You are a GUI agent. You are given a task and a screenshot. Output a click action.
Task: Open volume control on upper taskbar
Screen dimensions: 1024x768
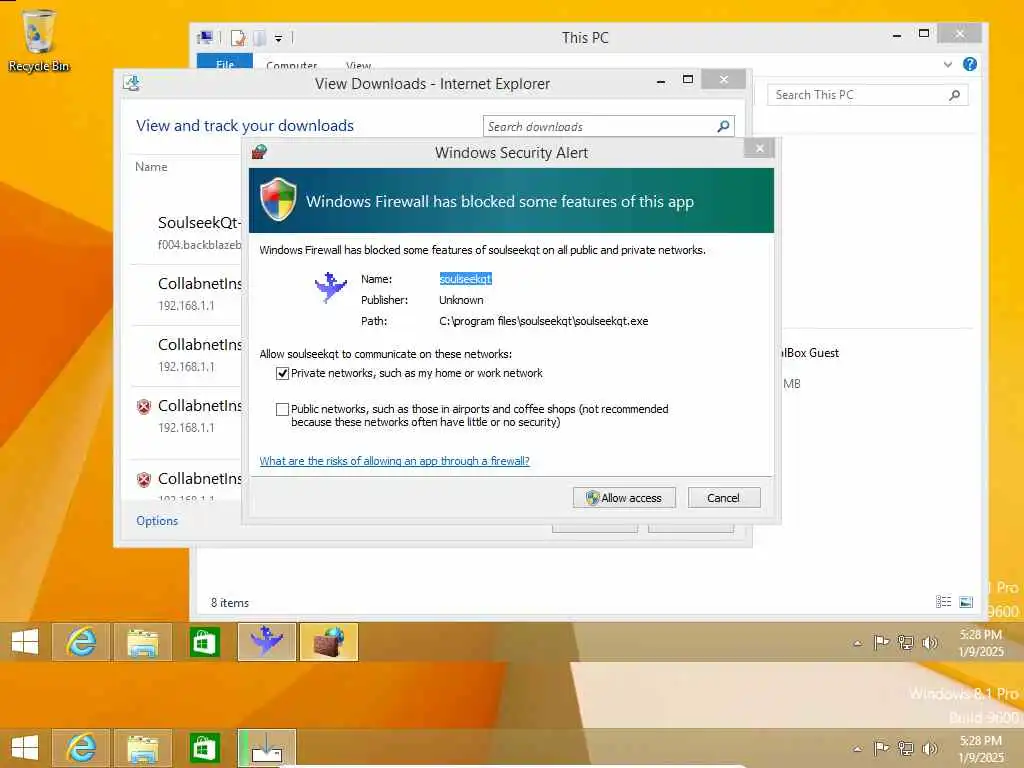click(x=929, y=643)
